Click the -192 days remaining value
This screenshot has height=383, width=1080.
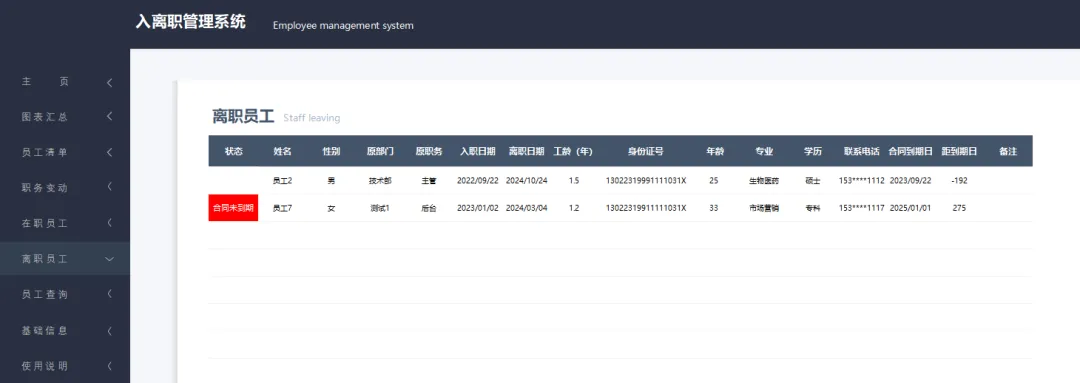[x=959, y=180]
